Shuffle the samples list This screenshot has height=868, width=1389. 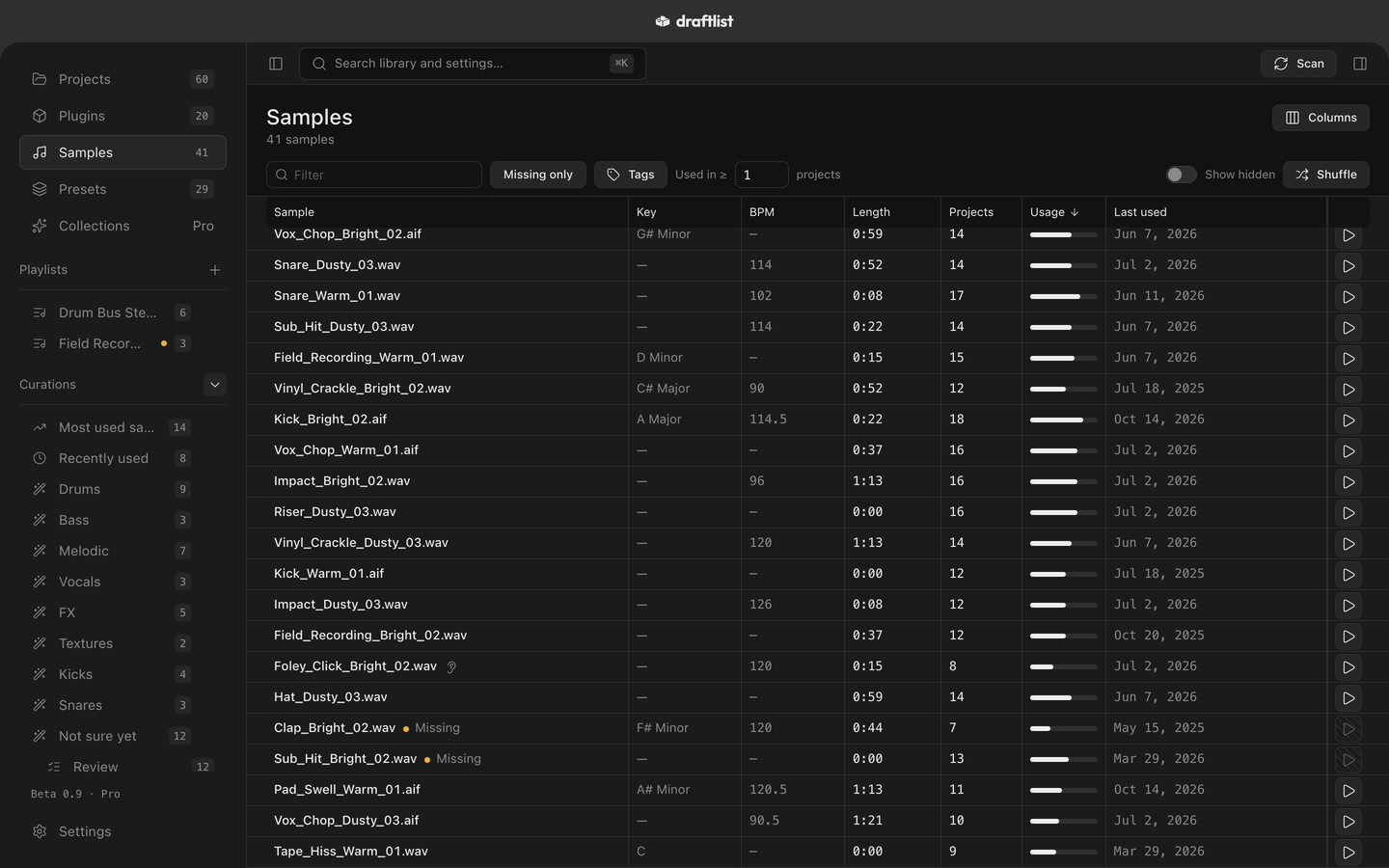pyautogui.click(x=1326, y=175)
